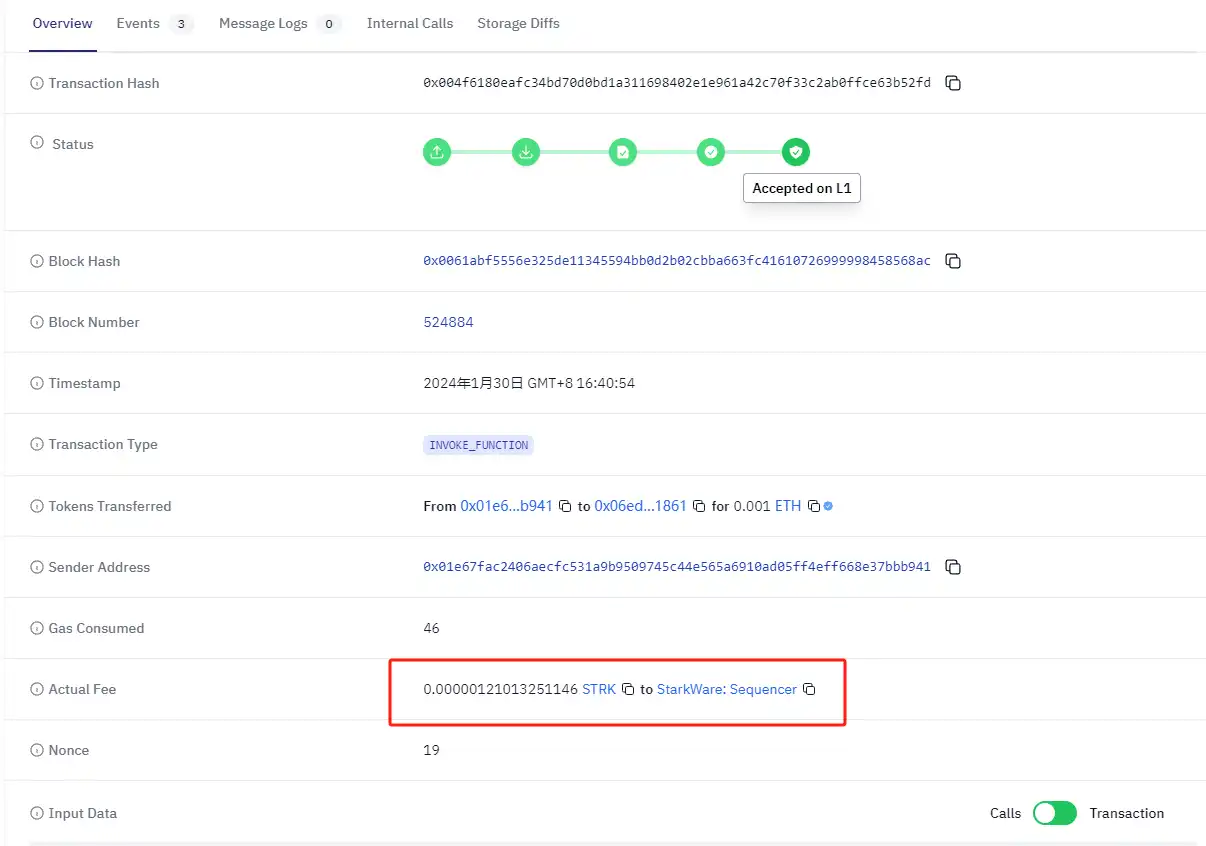Click the info icon beside Gas Consumed
Viewport: 1206px width, 846px height.
37,629
